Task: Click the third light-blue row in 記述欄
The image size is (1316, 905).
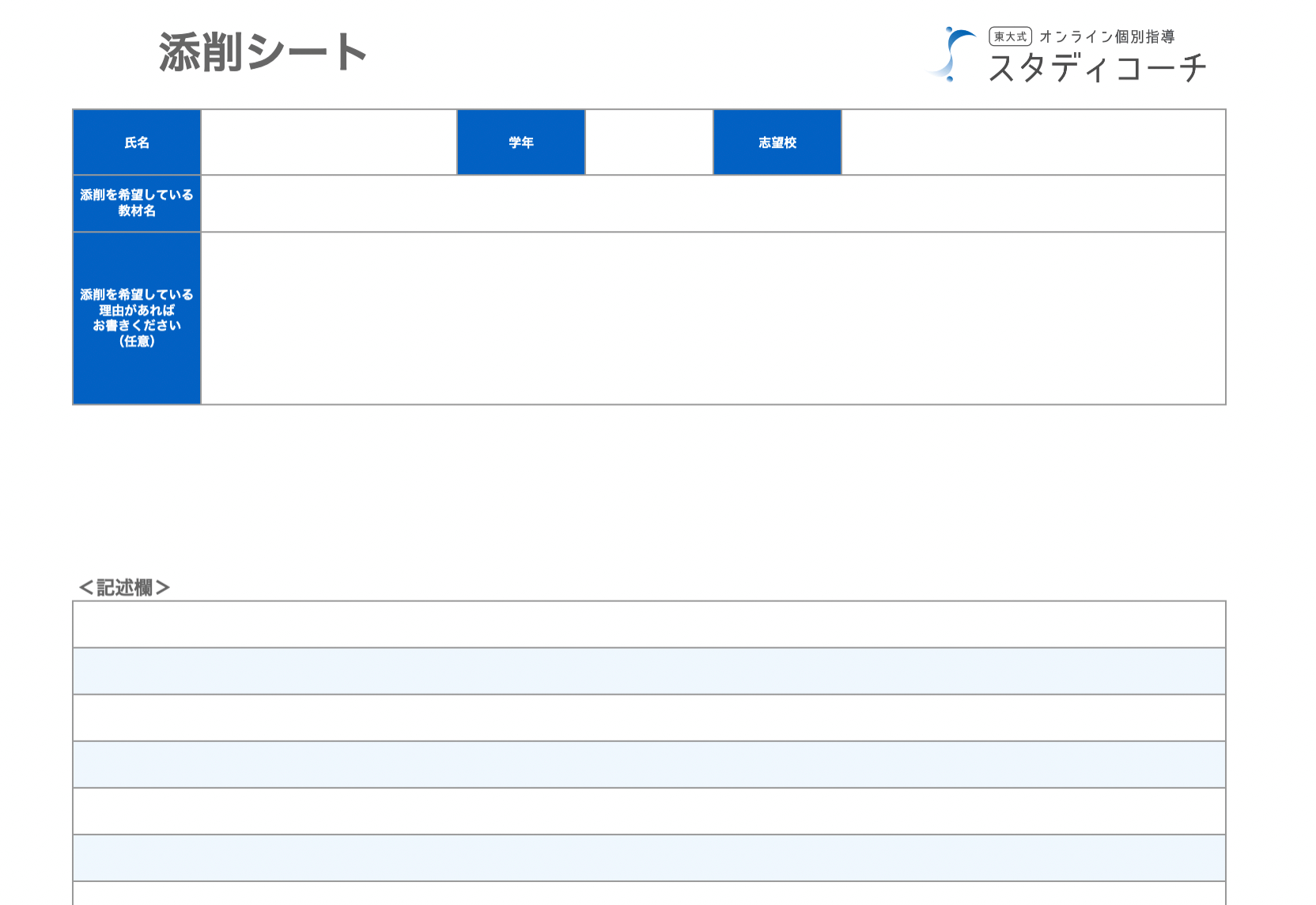Action: (x=649, y=858)
